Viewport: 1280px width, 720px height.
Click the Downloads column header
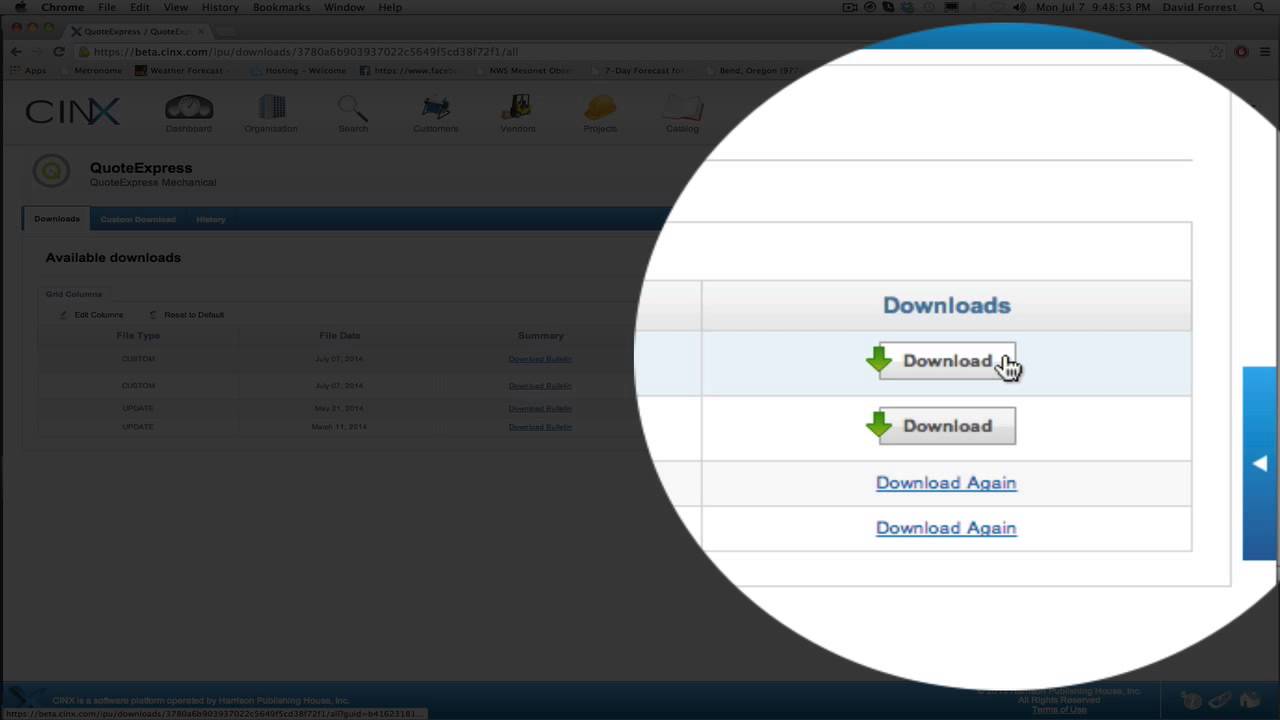pos(946,306)
